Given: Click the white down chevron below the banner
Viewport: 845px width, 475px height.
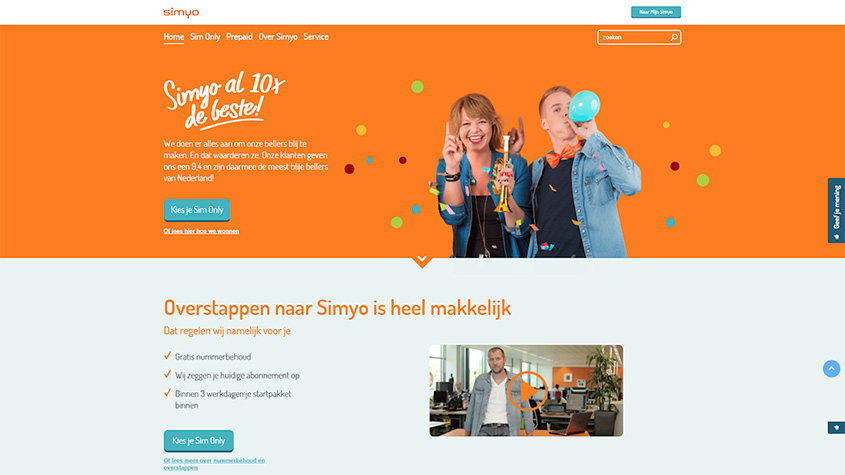Looking at the screenshot, I should [x=422, y=259].
